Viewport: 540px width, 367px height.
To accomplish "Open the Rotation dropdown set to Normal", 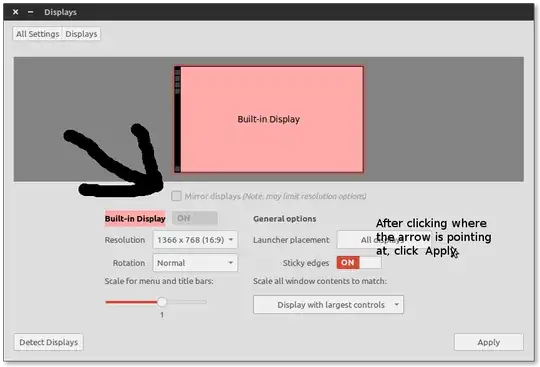I will (195, 263).
